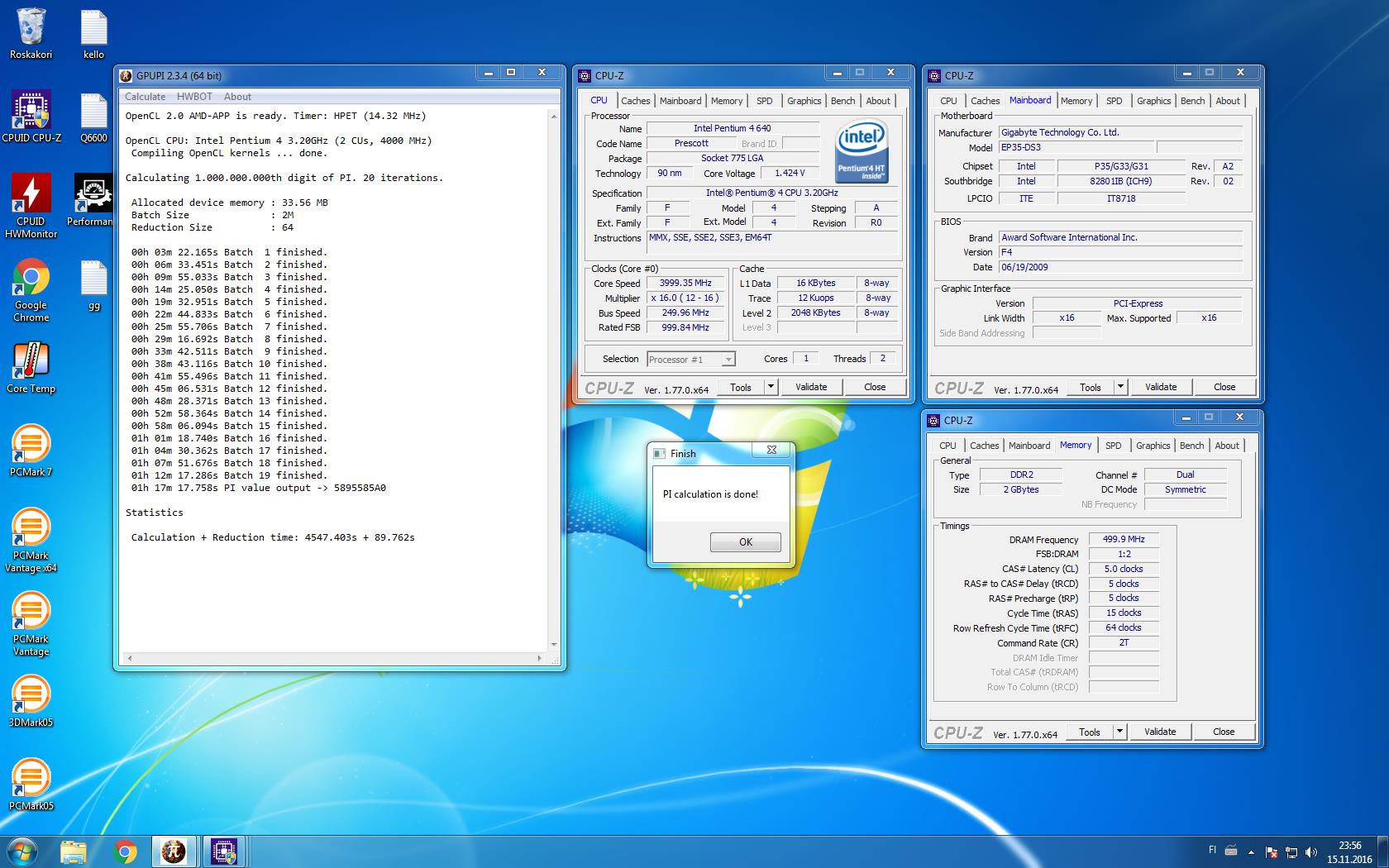Viewport: 1389px width, 868px height.
Task: Open the Roskakori recycle bin icon
Action: 31,33
